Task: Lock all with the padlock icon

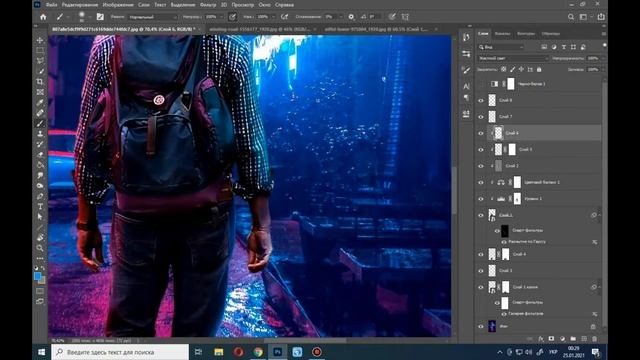Action: [539, 69]
